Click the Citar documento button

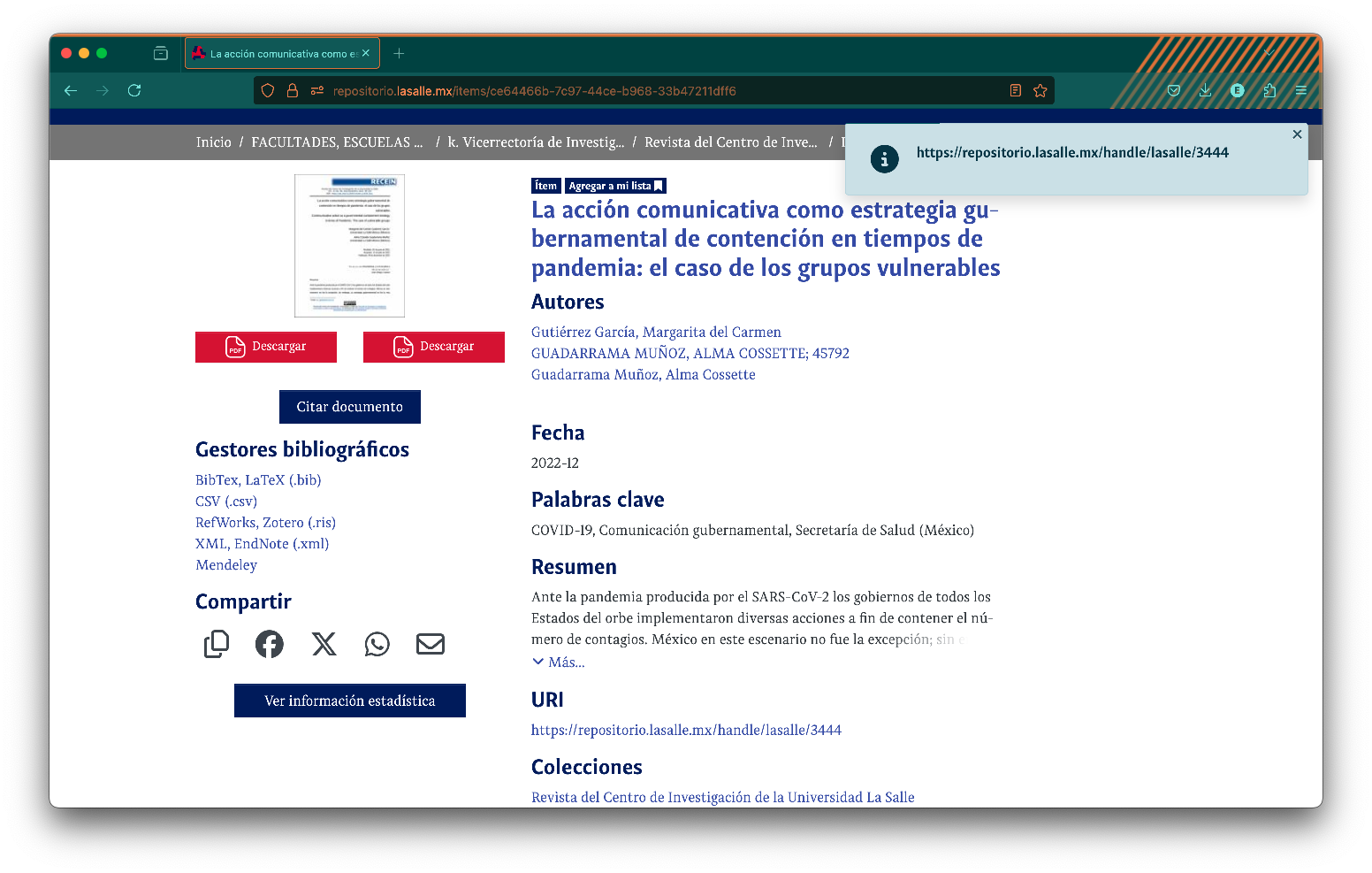[x=350, y=407]
